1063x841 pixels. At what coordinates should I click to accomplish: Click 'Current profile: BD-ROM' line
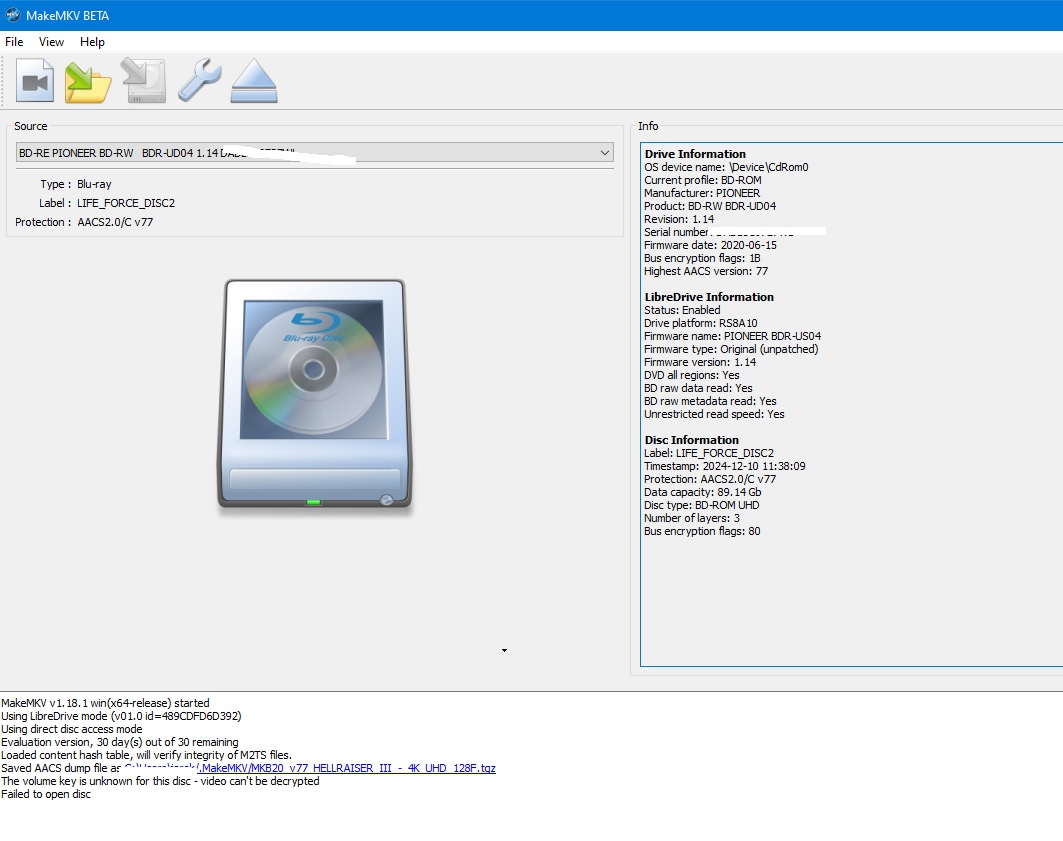(702, 180)
